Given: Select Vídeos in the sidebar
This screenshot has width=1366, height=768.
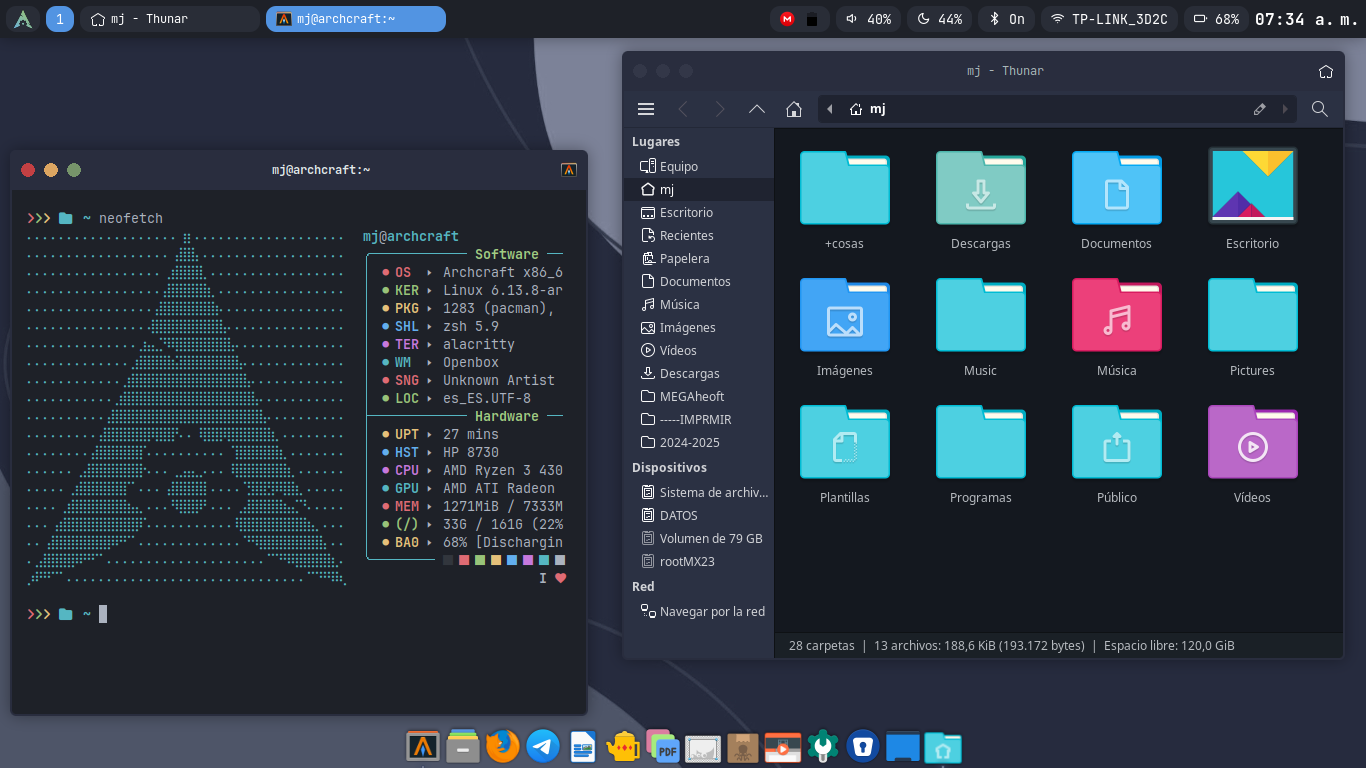Looking at the screenshot, I should click(x=698, y=350).
